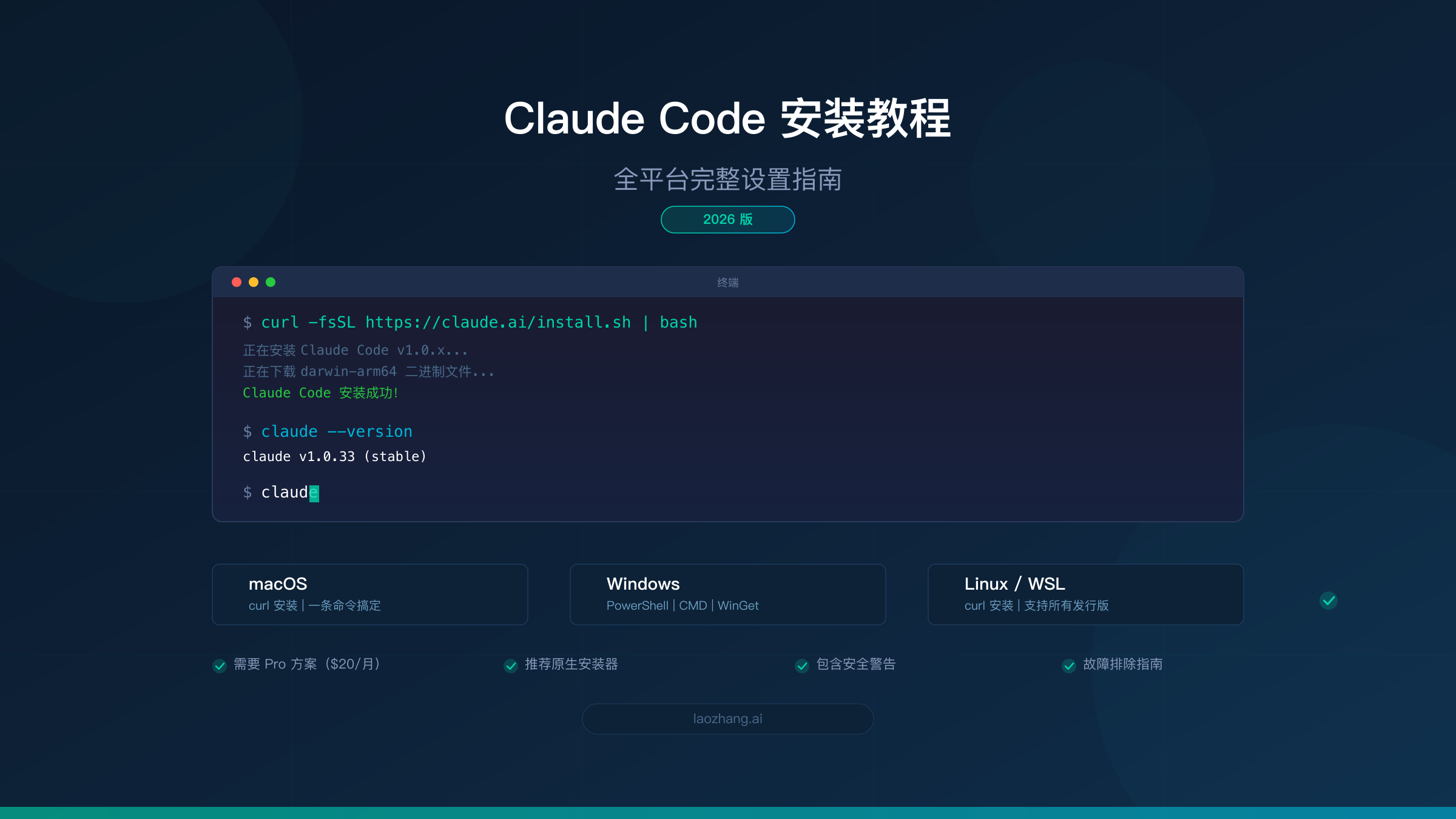The width and height of the screenshot is (1456, 819).
Task: Select the Linux / WSL platform card
Action: (1086, 595)
